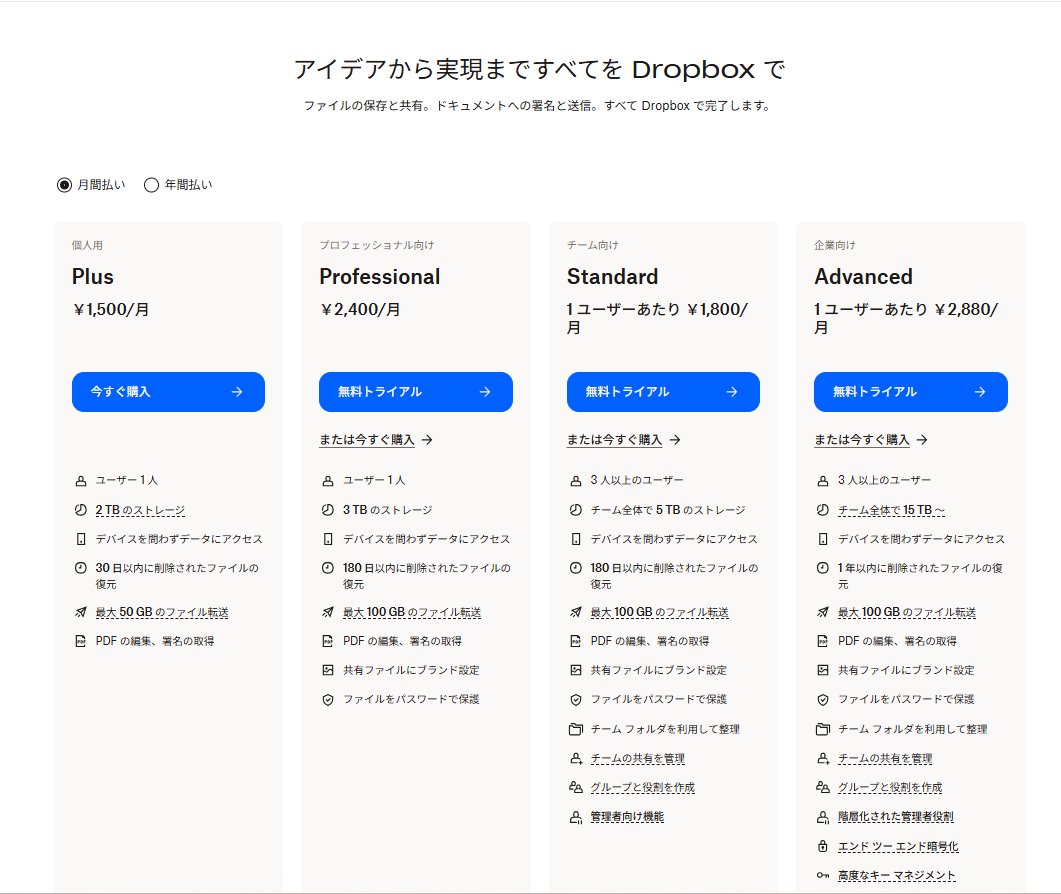
Task: Click the page title アイデアから実現まで
Action: tap(539, 70)
